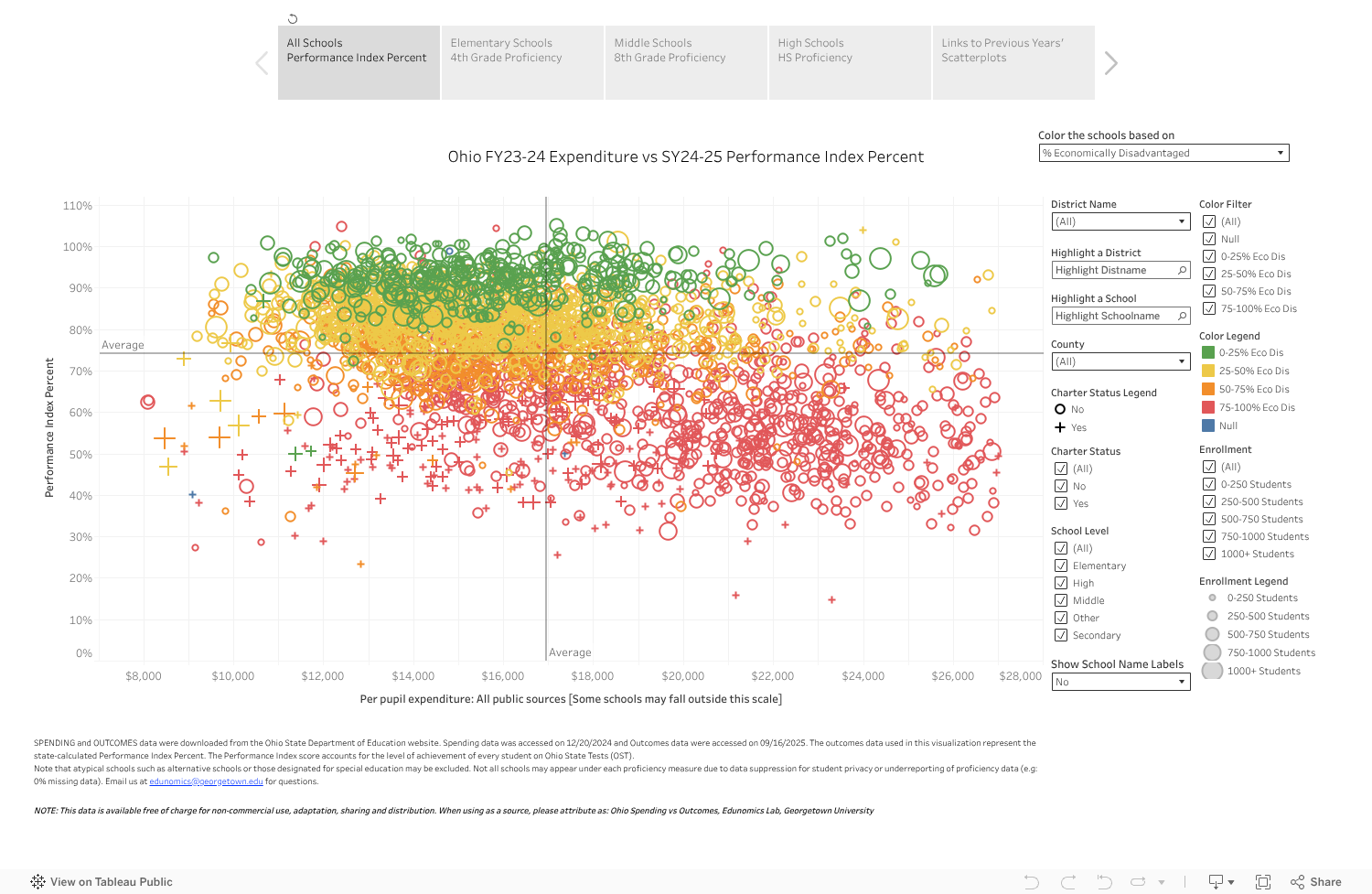The image size is (1372, 894).
Task: Enter fullscreen using the toolbar icon
Action: point(1263,881)
